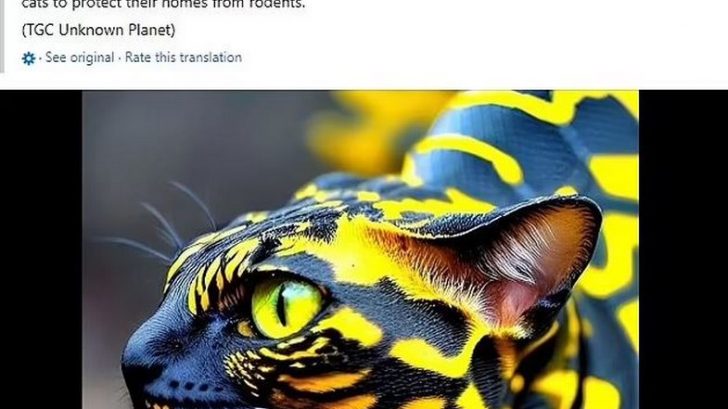Click the post text line about rodents

click(163, 5)
